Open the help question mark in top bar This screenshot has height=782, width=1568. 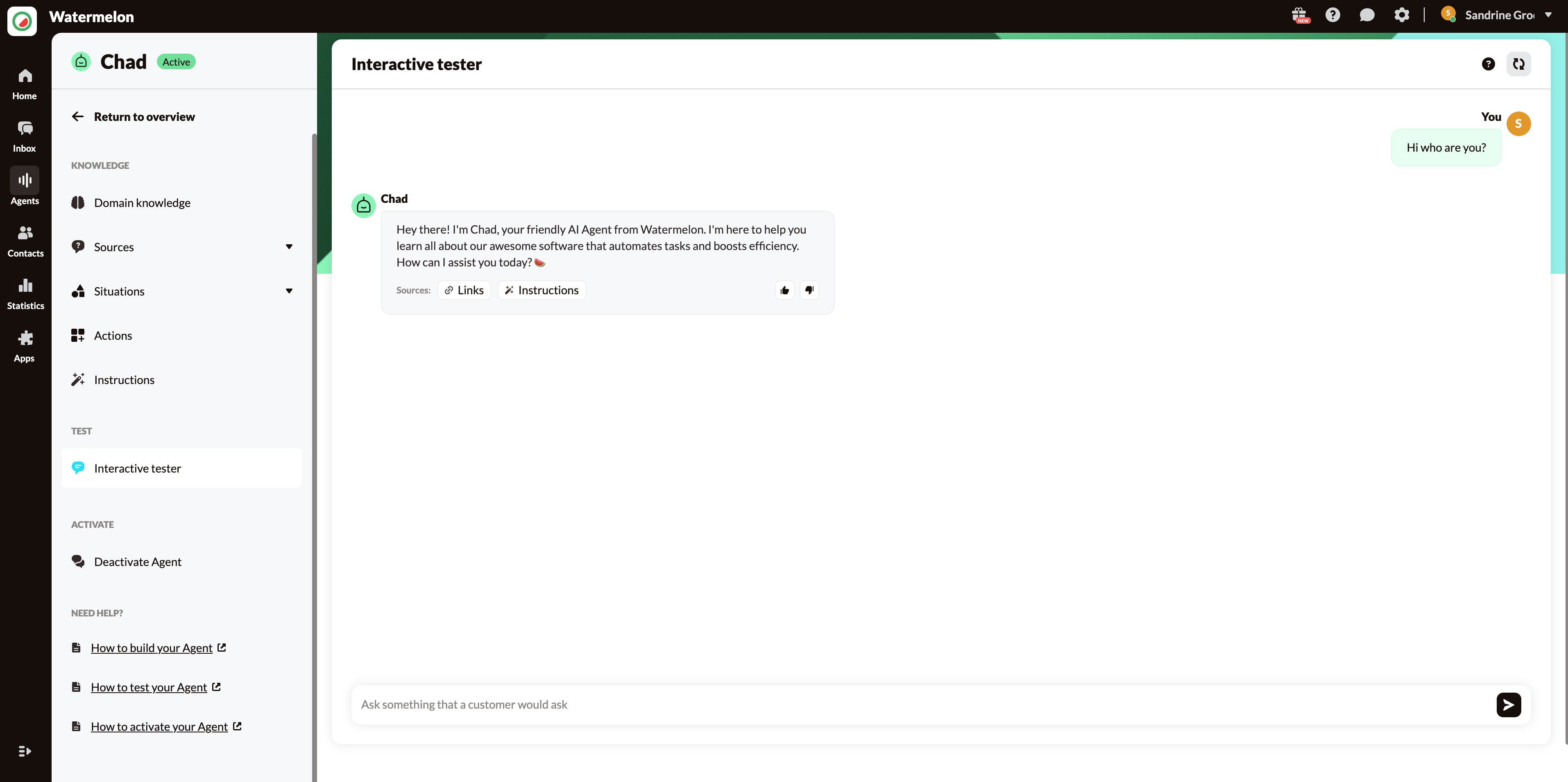click(1333, 15)
